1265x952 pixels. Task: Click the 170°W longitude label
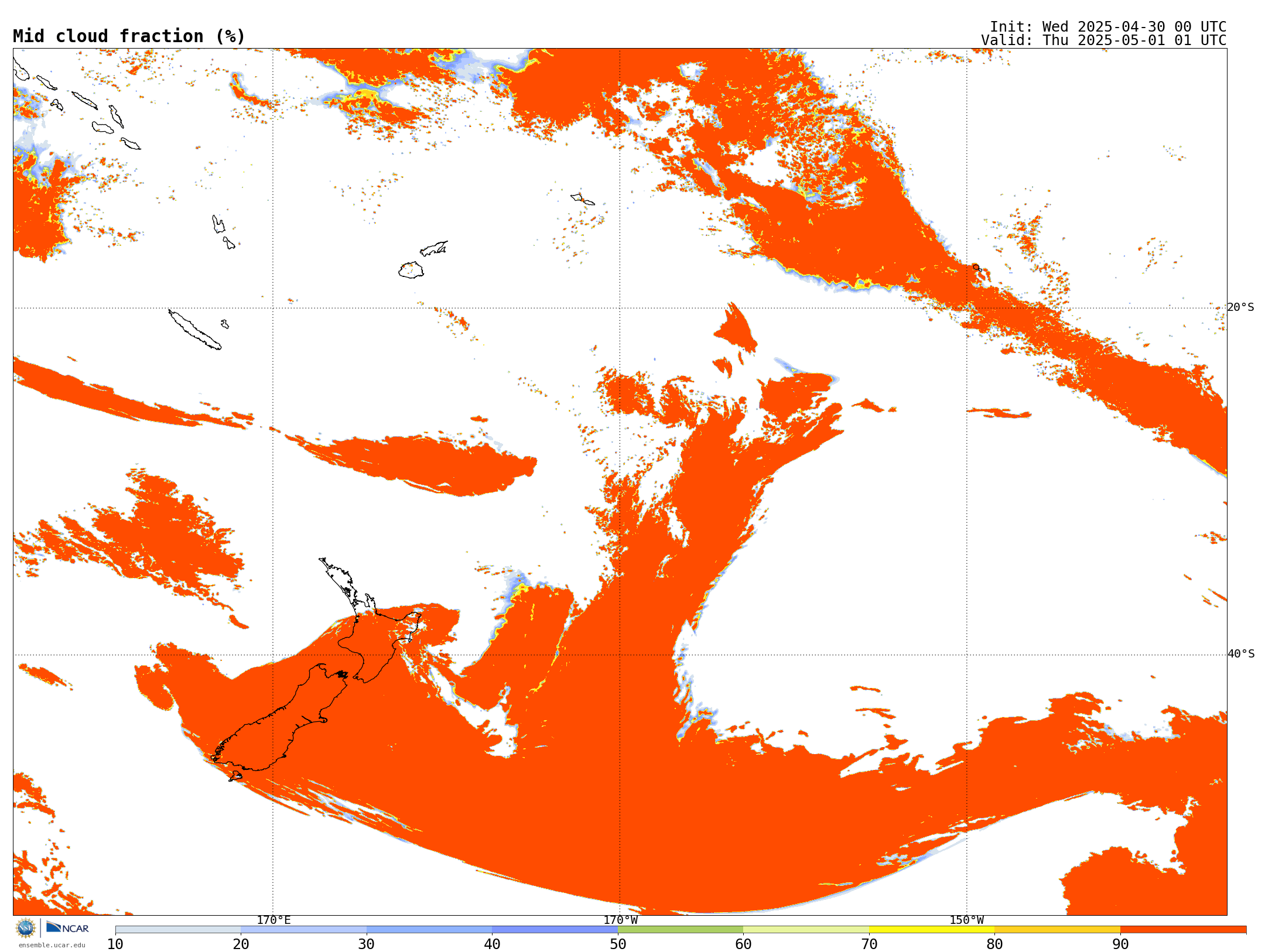tap(620, 920)
